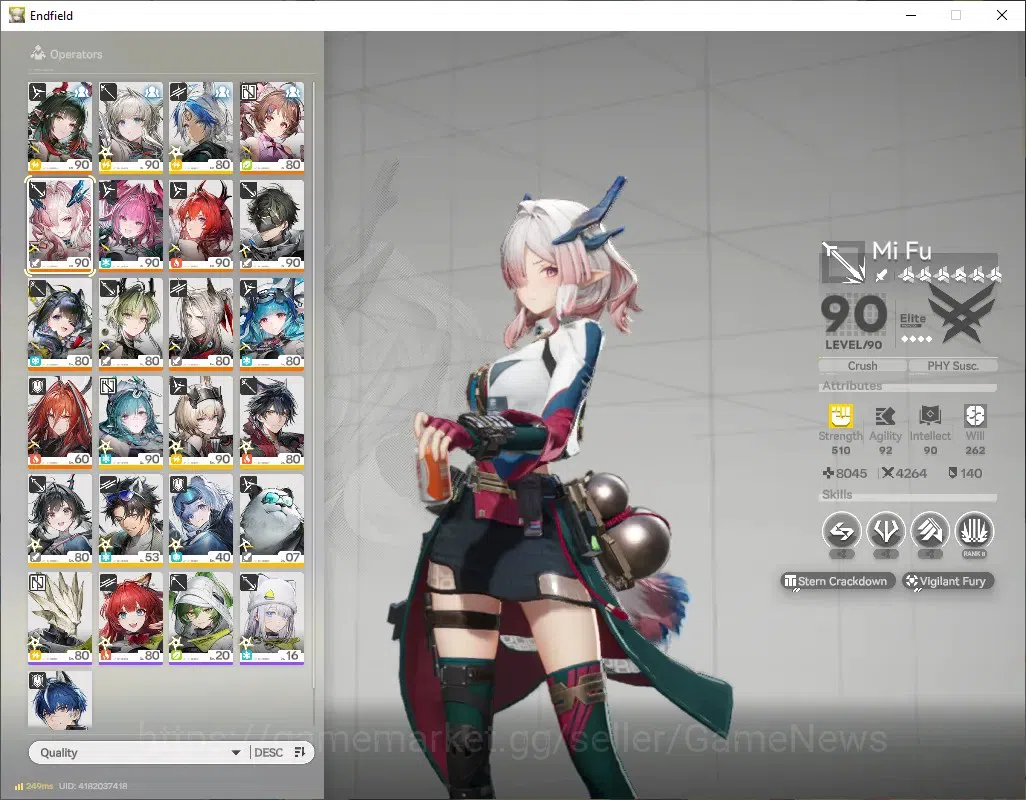Click the Elite promotion emblem
Screen dimensions: 1026x800
point(961,315)
